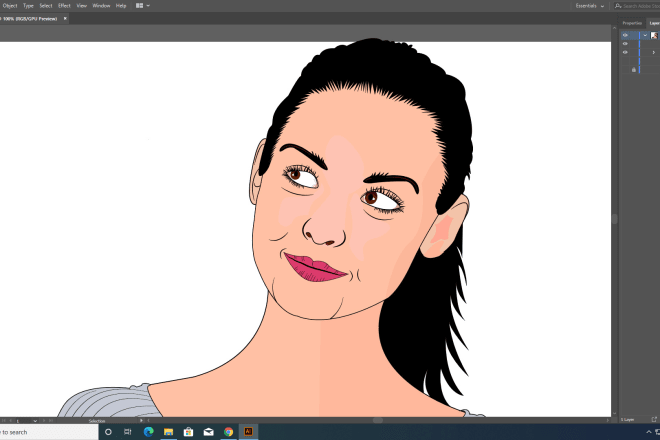Open the Effect menu
This screenshot has height=440, width=660.
[64, 6]
